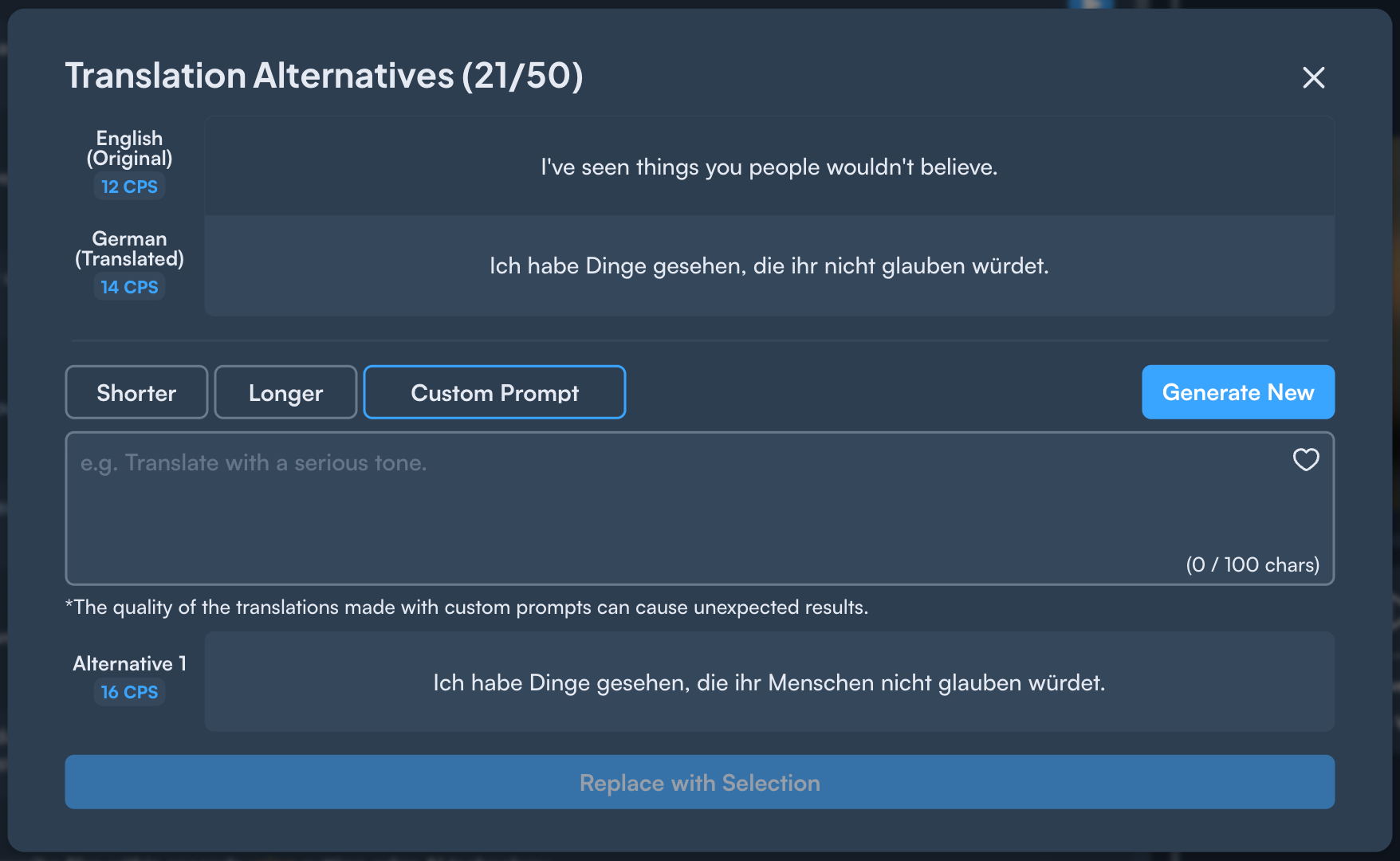Click the 0 / 100 chars counter
The width and height of the screenshot is (1400, 861).
click(x=1252, y=564)
